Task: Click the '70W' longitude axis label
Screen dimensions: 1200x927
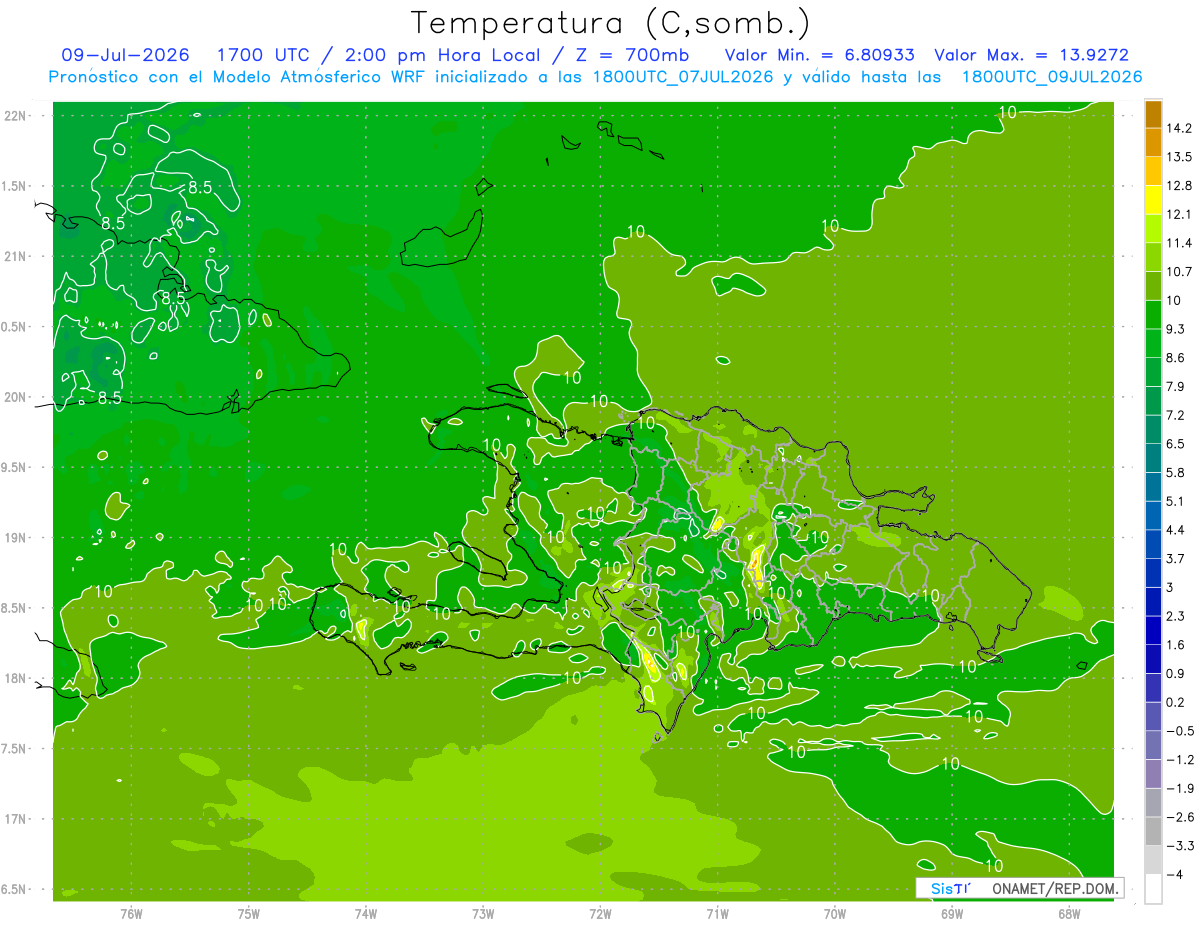Action: click(x=835, y=913)
